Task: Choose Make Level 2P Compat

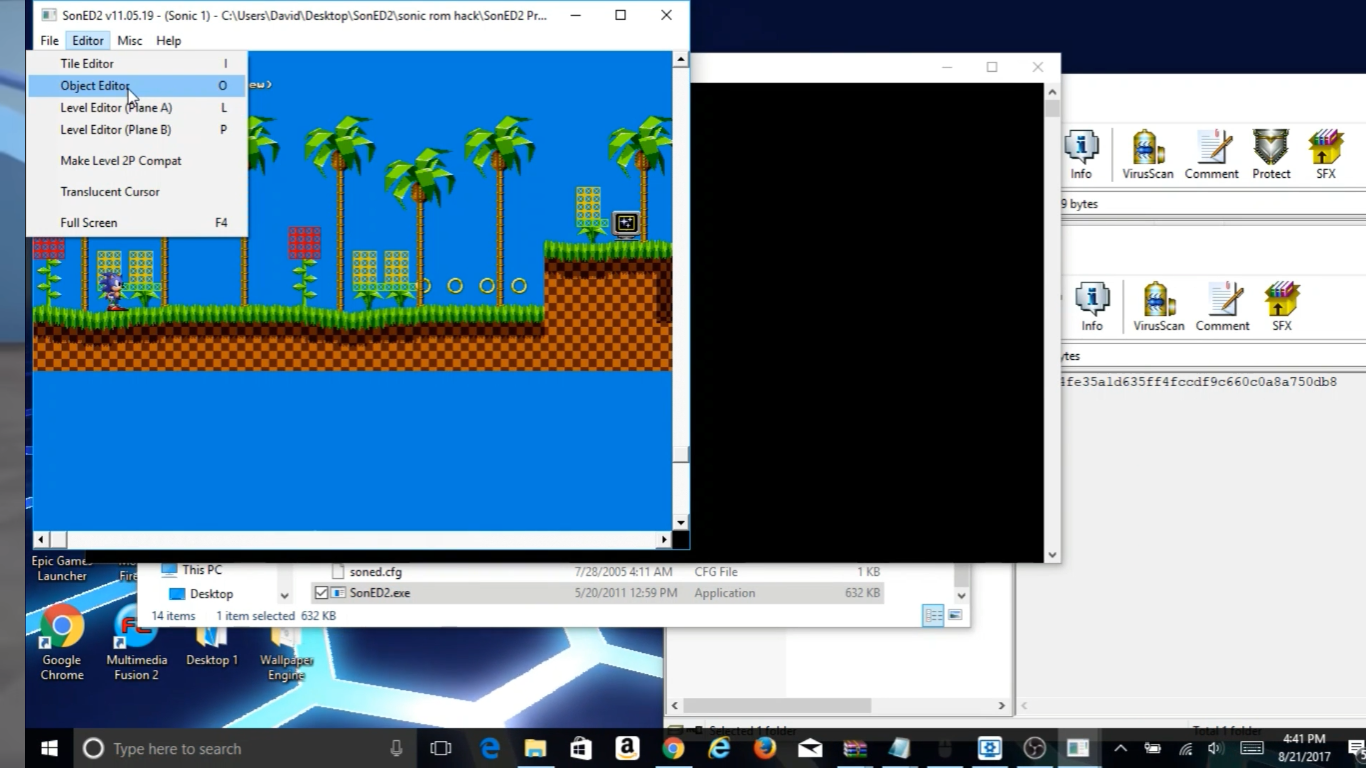Action: [x=138, y=160]
